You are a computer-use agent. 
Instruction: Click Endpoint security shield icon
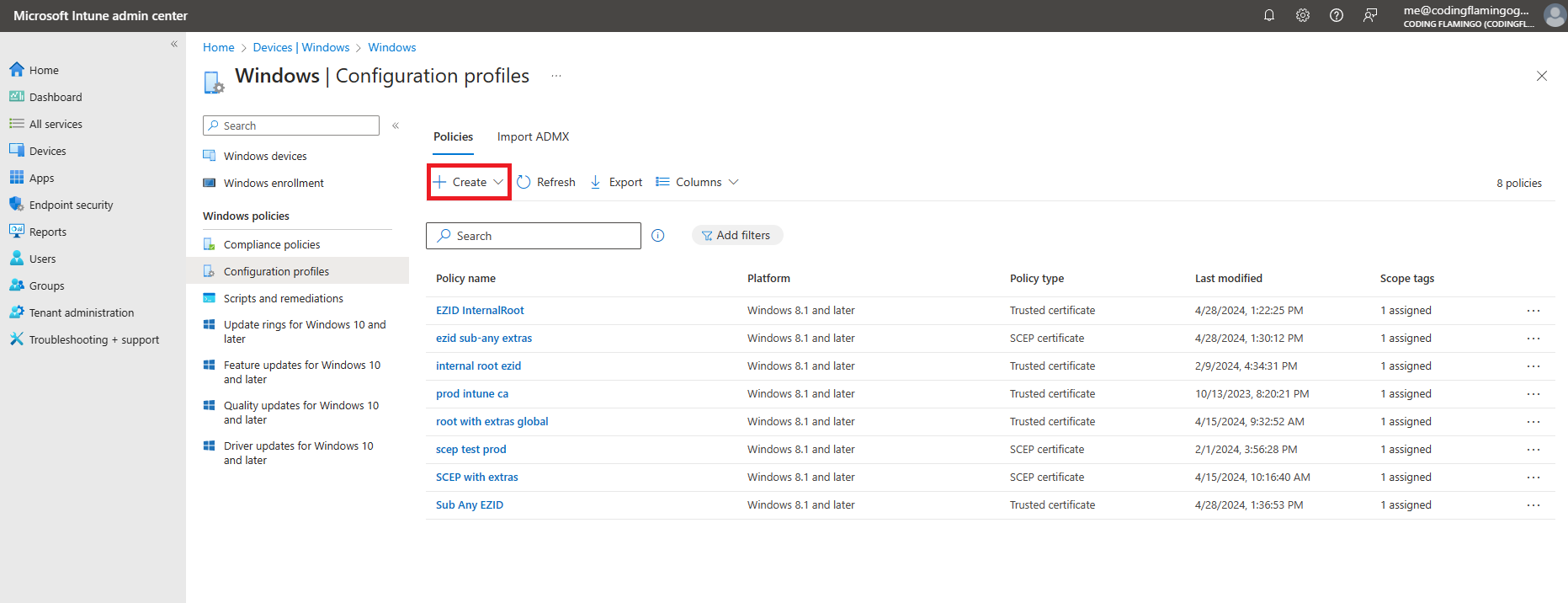[17, 205]
